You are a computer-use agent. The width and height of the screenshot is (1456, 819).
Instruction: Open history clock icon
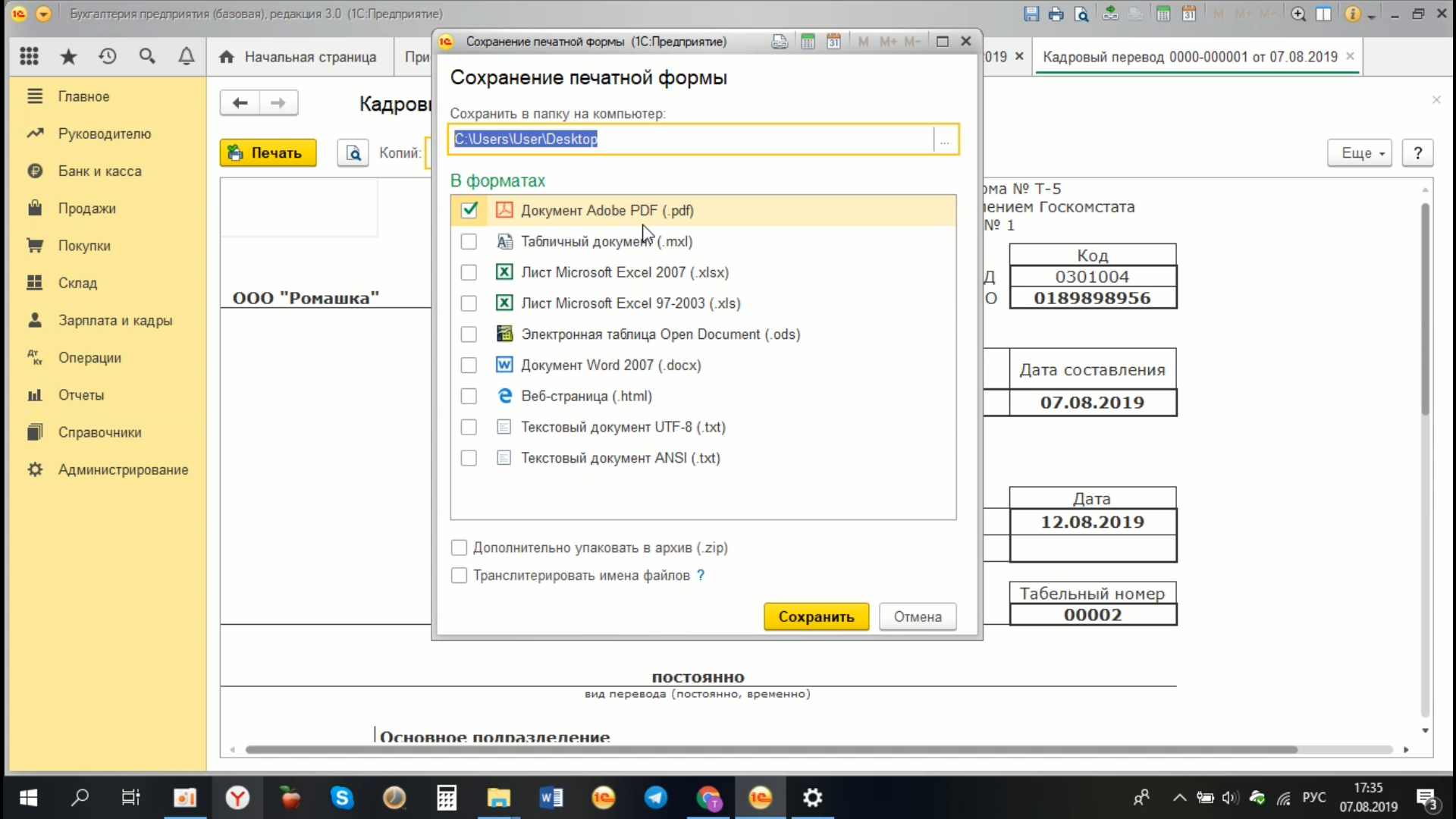point(108,56)
